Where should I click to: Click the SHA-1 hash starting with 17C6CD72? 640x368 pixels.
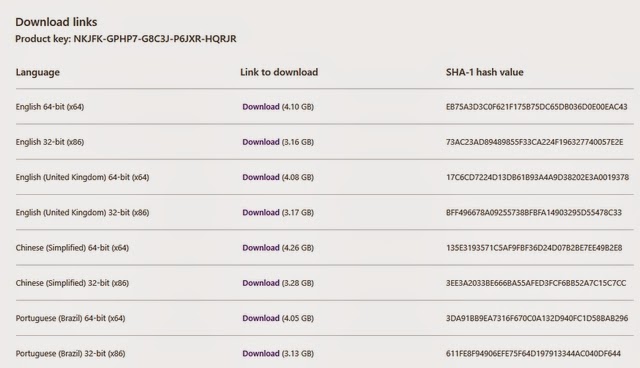(x=537, y=177)
